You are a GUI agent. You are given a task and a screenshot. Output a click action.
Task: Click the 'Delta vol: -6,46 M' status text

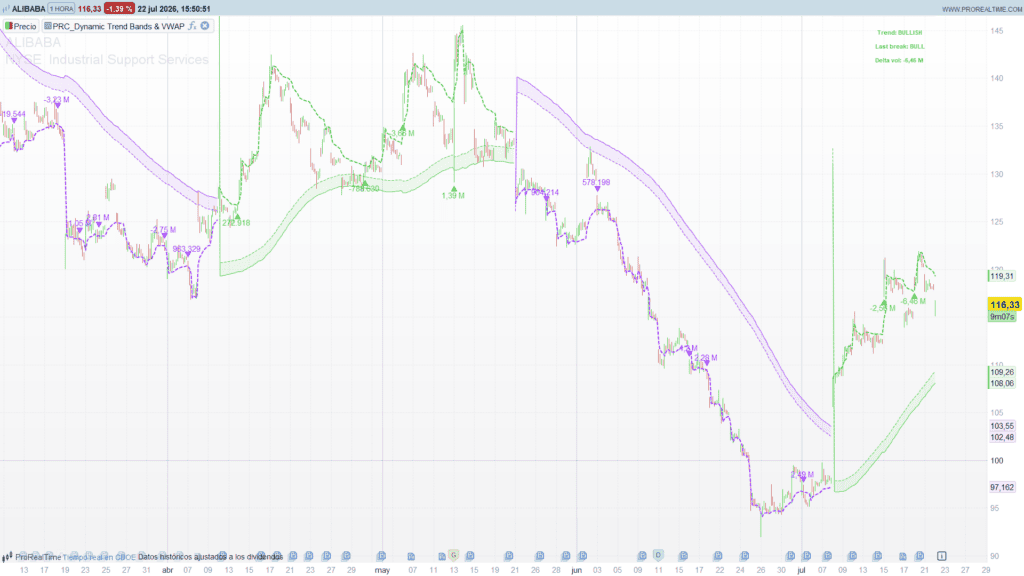click(899, 60)
